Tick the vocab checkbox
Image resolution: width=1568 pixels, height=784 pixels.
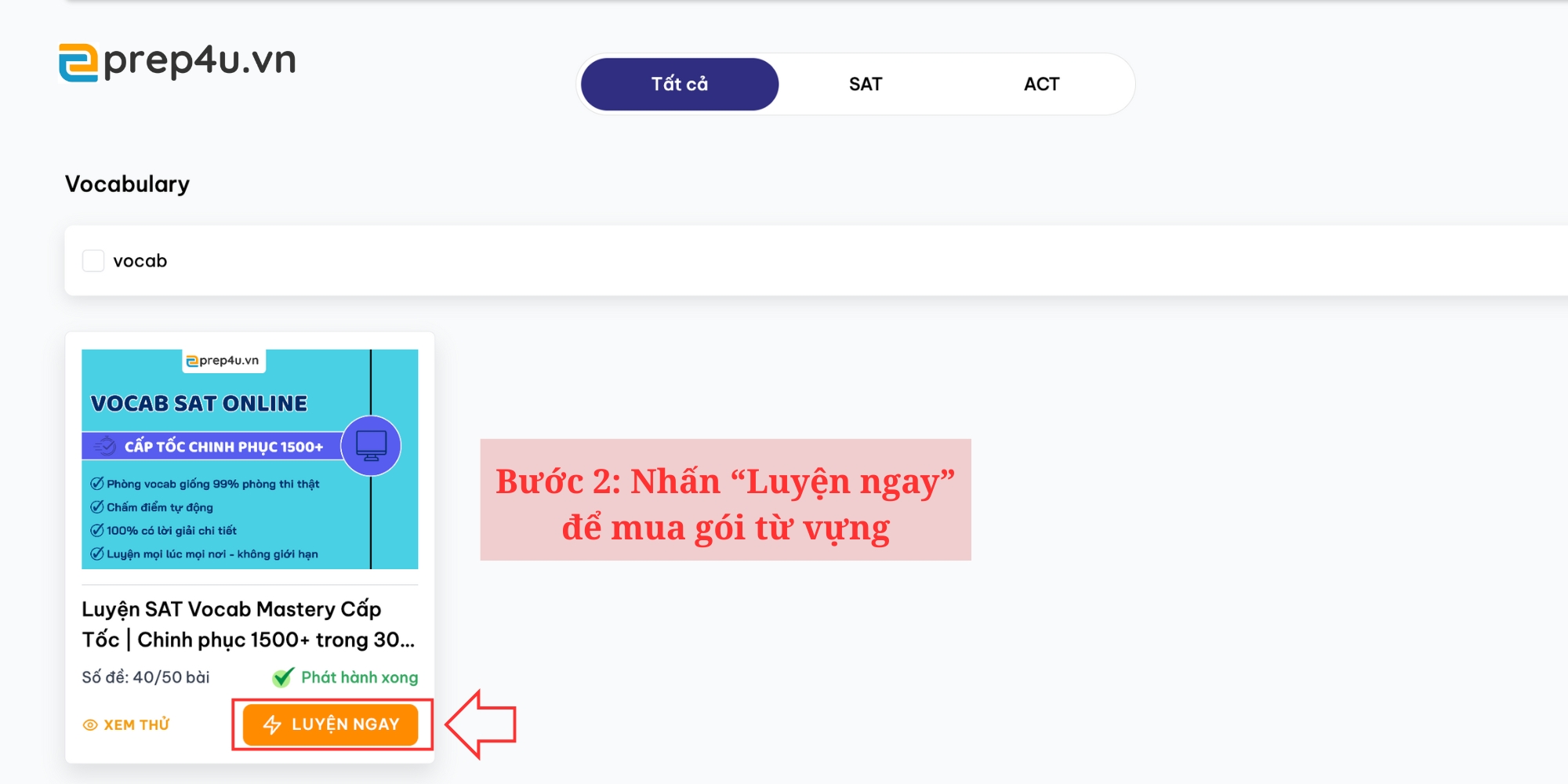pyautogui.click(x=93, y=260)
